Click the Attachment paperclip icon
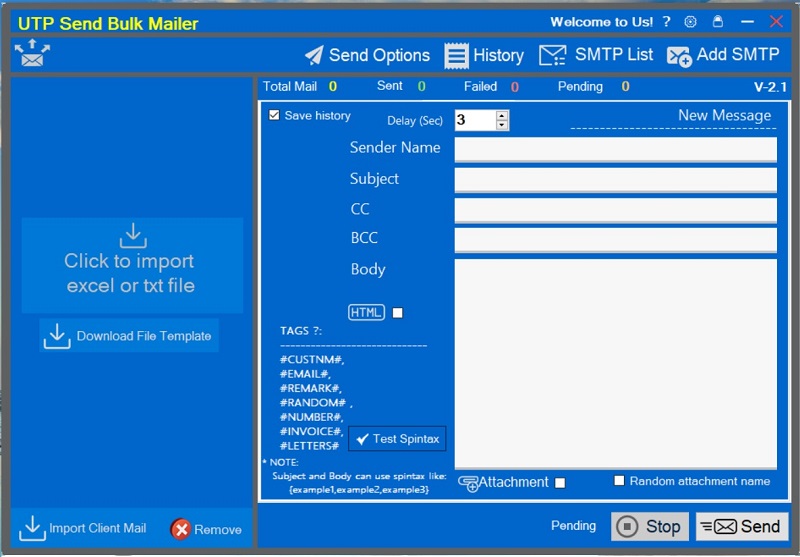The image size is (800, 557). [468, 484]
